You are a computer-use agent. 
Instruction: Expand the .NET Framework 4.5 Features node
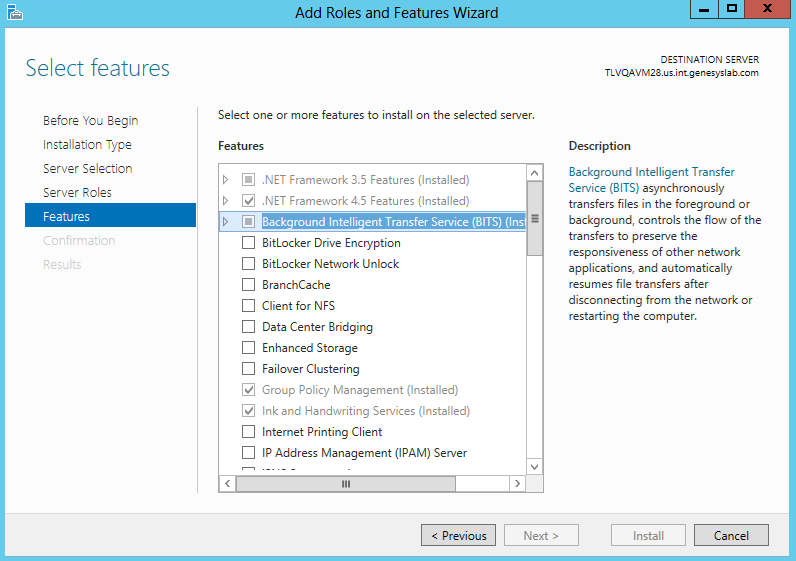coord(226,201)
